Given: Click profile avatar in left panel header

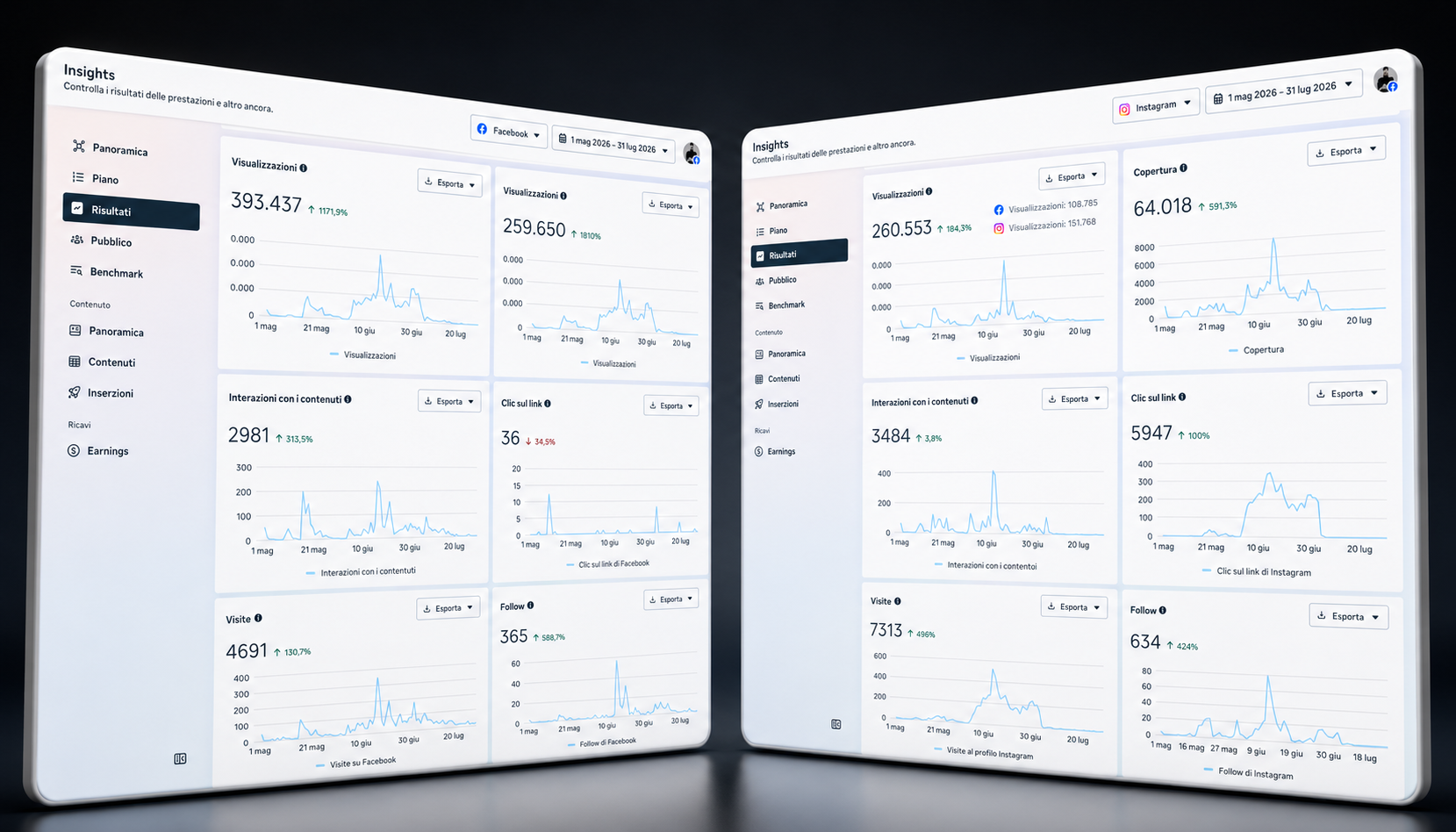Looking at the screenshot, I should (x=692, y=154).
